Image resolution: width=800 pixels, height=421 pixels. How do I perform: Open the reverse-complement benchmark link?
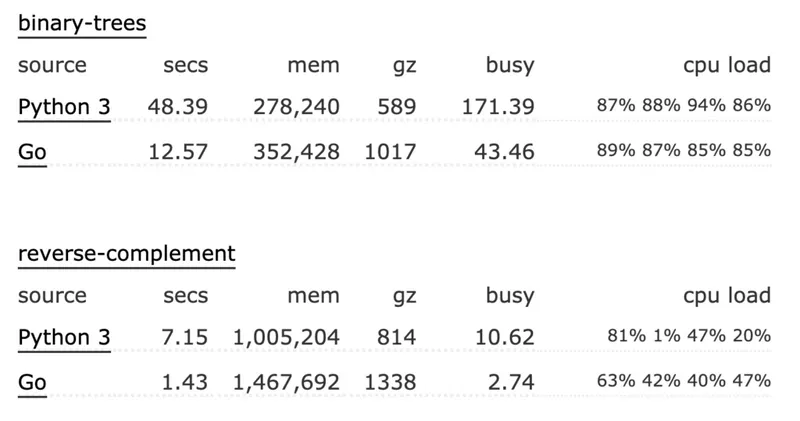point(126,254)
